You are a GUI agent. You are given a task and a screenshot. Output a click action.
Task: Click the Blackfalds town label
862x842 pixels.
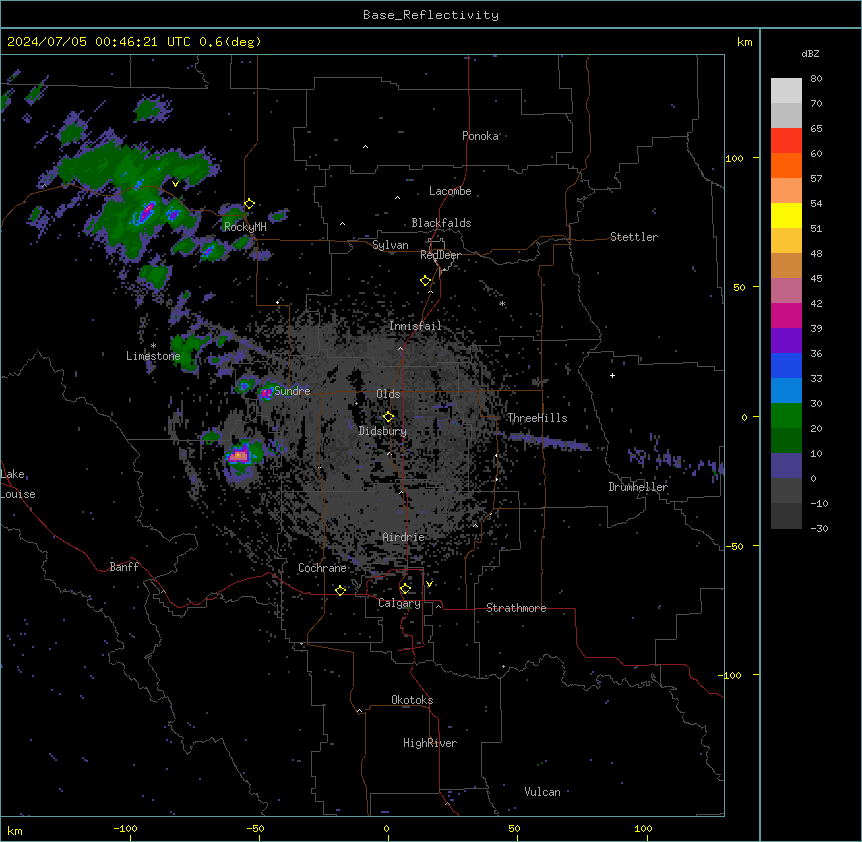pyautogui.click(x=441, y=223)
